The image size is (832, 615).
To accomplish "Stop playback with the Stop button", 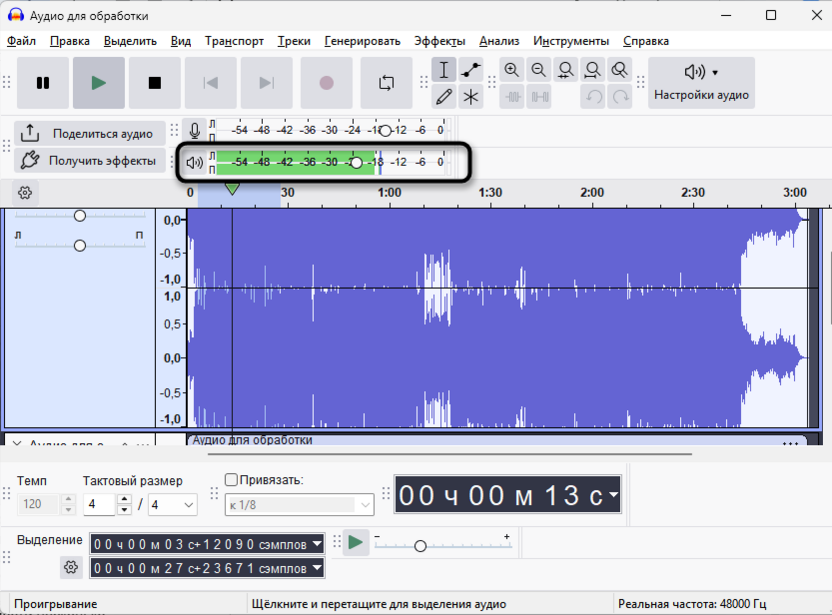I will (154, 83).
